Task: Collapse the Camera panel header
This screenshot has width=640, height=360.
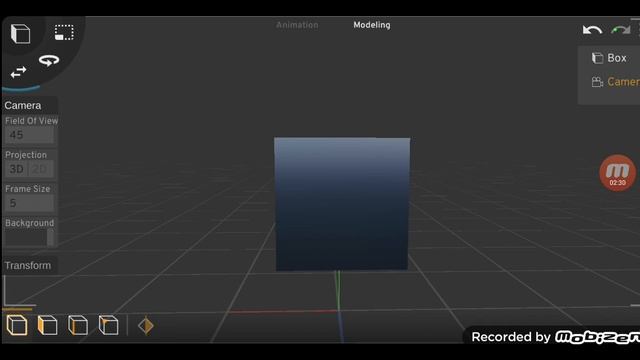Action: pos(29,105)
